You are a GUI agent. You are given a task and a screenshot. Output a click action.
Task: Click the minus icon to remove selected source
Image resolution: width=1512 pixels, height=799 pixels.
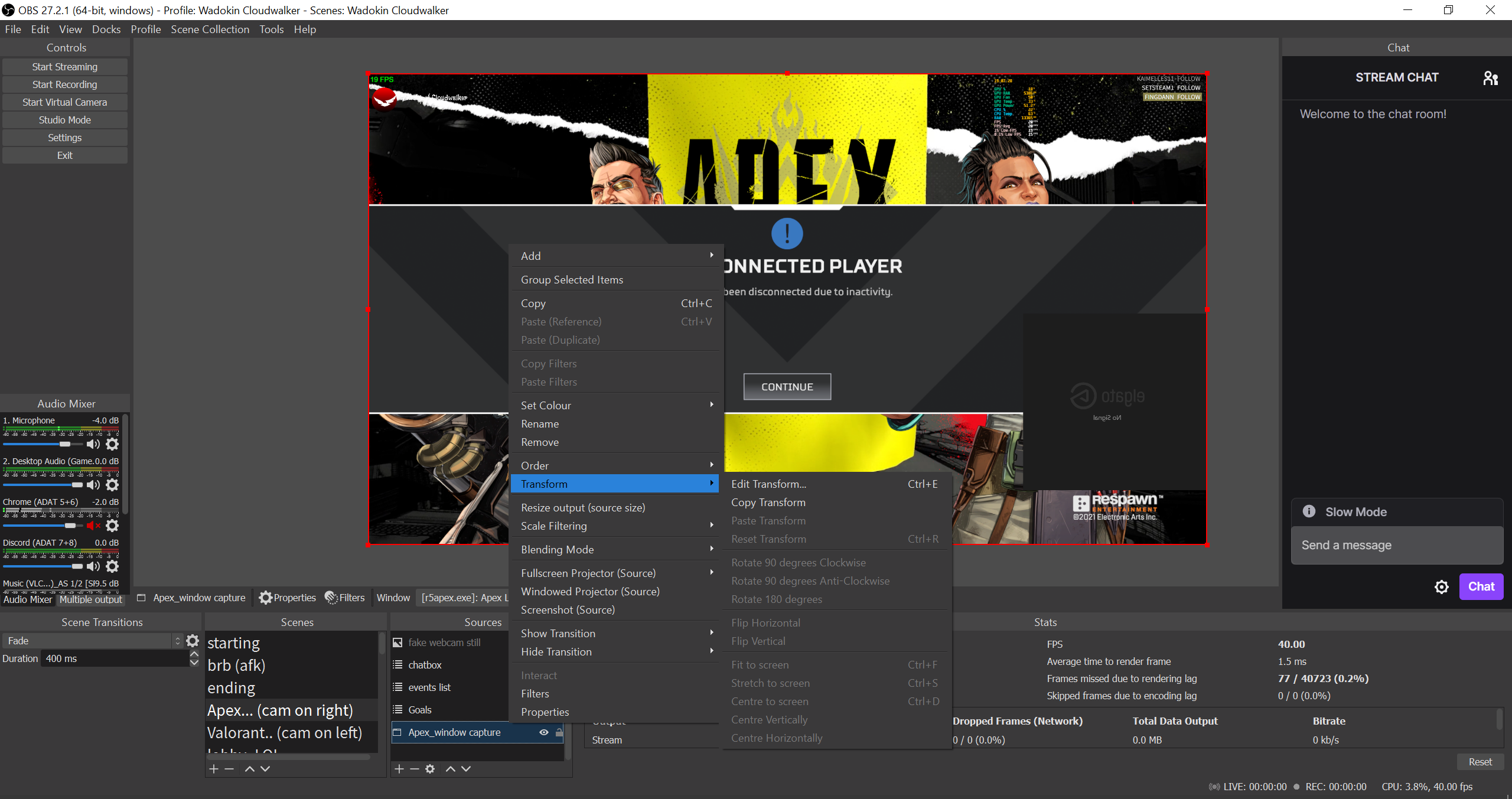415,768
